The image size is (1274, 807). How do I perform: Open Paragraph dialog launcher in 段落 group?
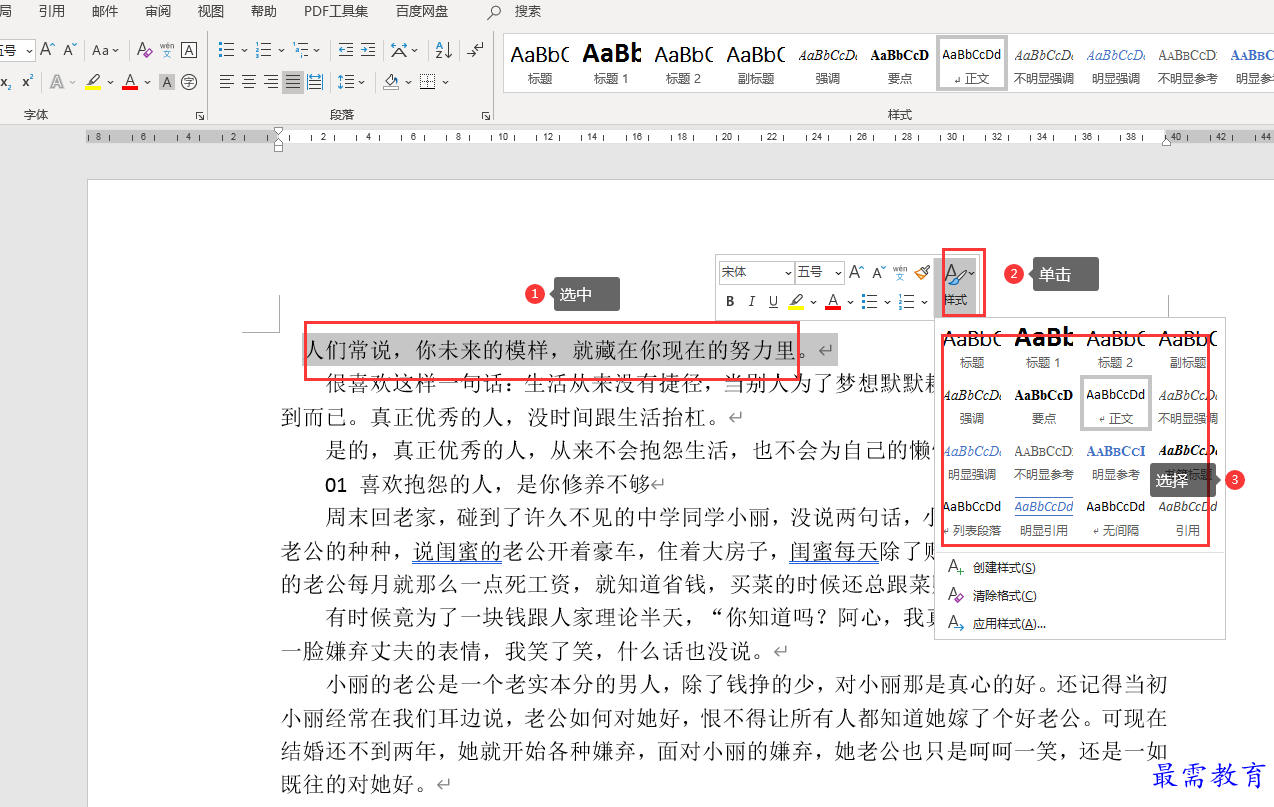486,116
